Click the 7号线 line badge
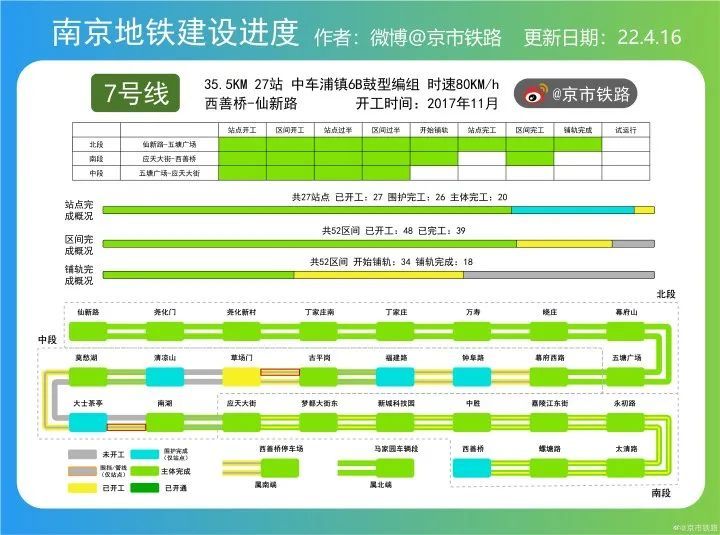The image size is (720, 535). (135, 93)
